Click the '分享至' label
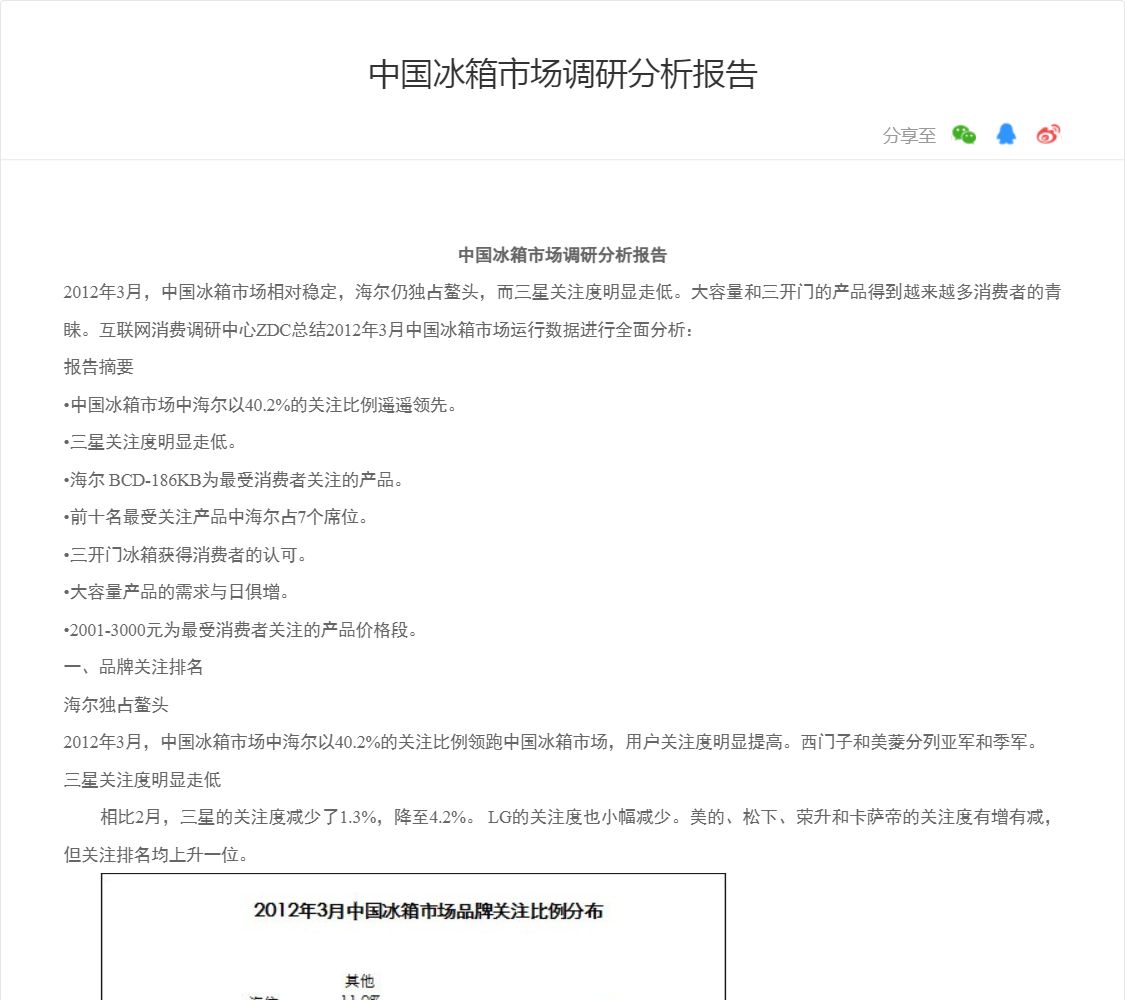 click(909, 136)
